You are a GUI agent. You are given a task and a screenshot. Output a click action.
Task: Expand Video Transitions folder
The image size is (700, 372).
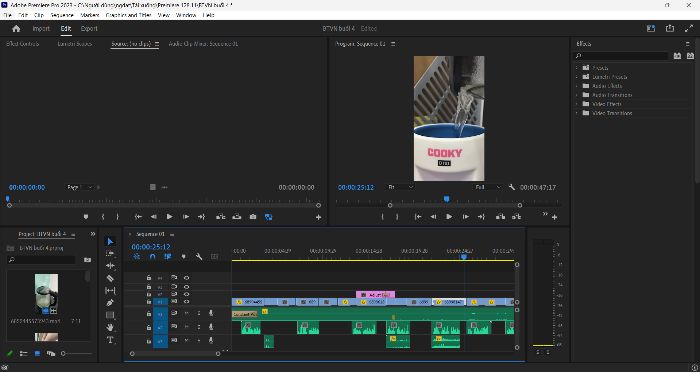576,113
